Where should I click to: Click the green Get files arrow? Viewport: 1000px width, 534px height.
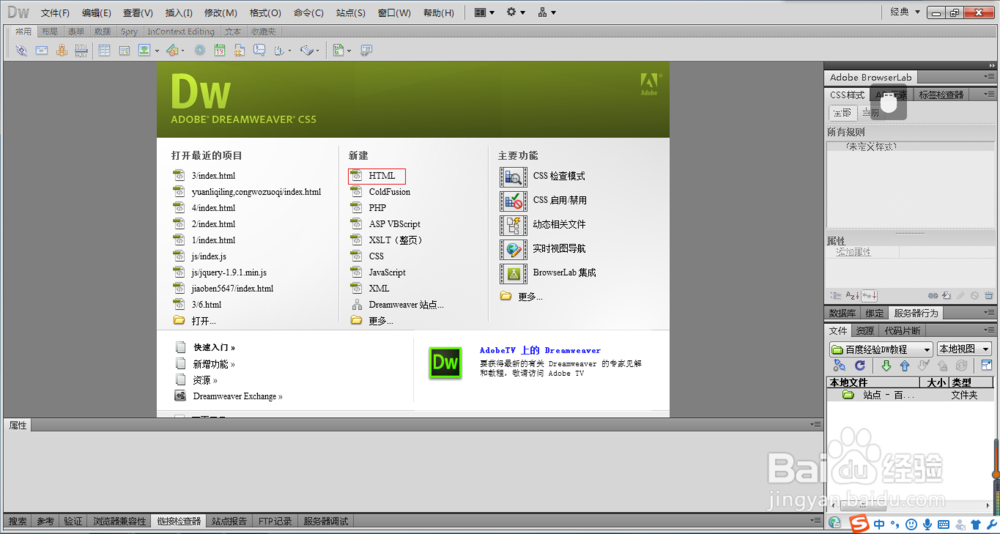tap(886, 366)
